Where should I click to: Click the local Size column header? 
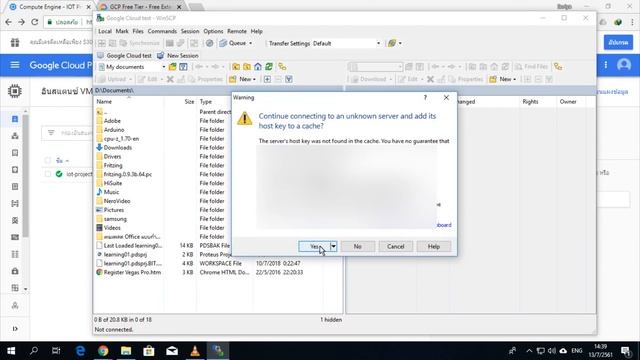pyautogui.click(x=180, y=102)
